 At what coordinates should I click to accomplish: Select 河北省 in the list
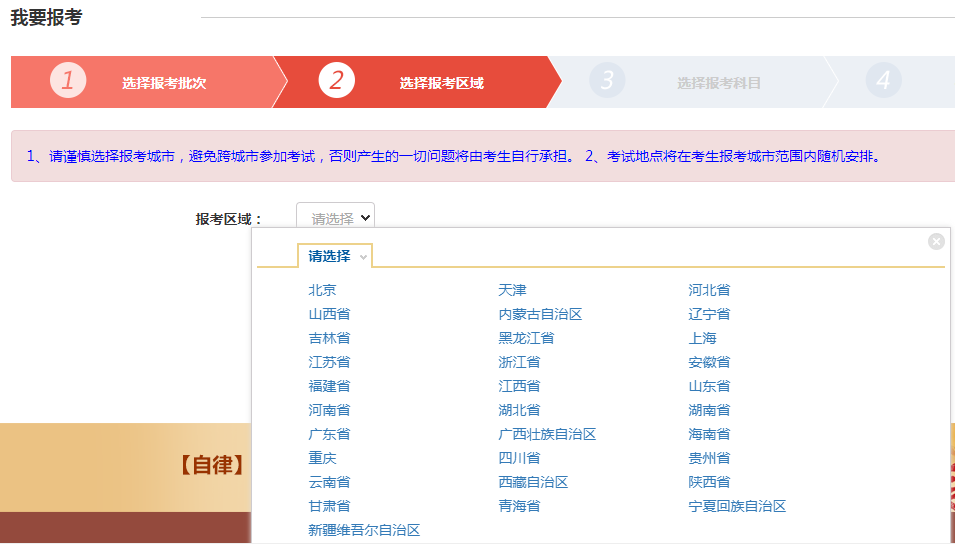coord(709,290)
